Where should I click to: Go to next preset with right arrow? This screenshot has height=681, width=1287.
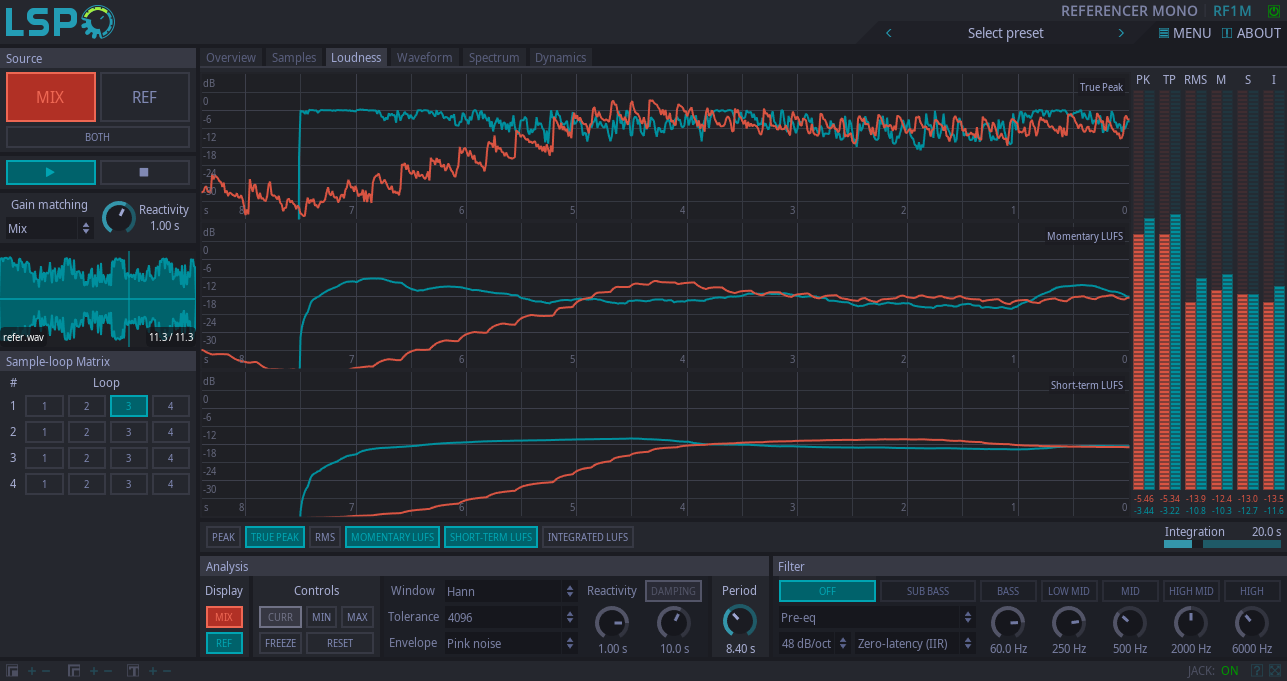coord(1121,33)
